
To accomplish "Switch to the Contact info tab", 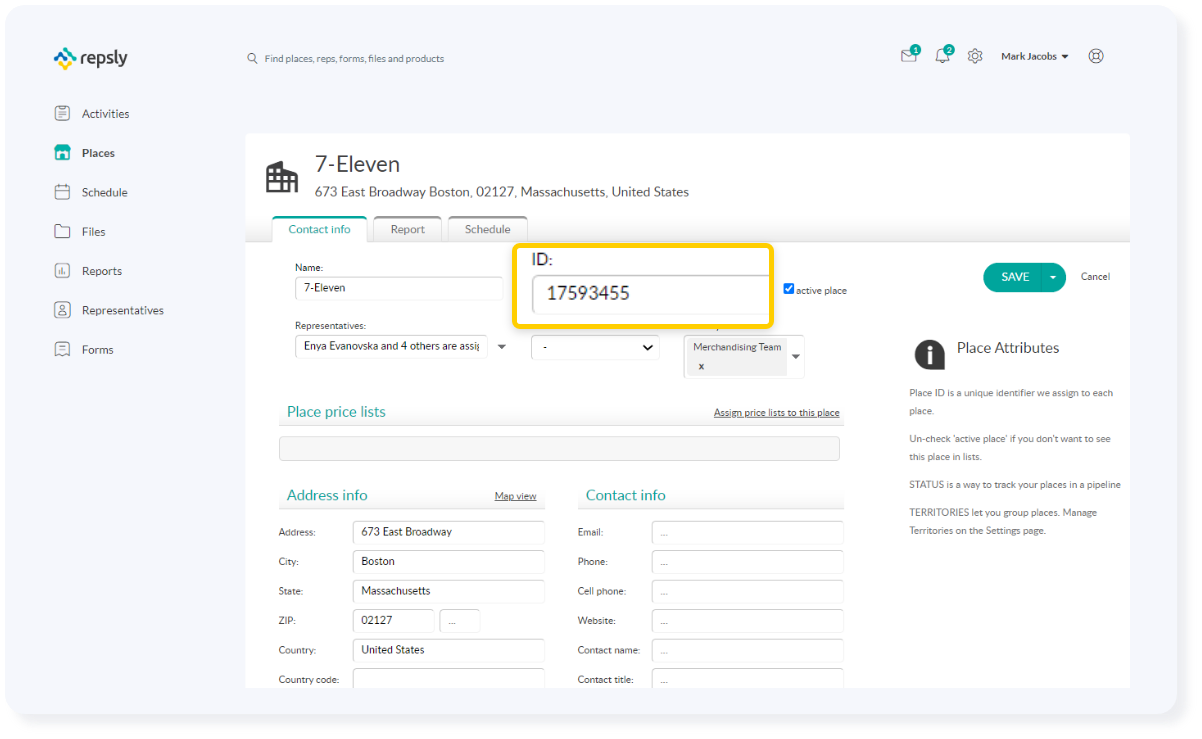I will click(x=319, y=229).
